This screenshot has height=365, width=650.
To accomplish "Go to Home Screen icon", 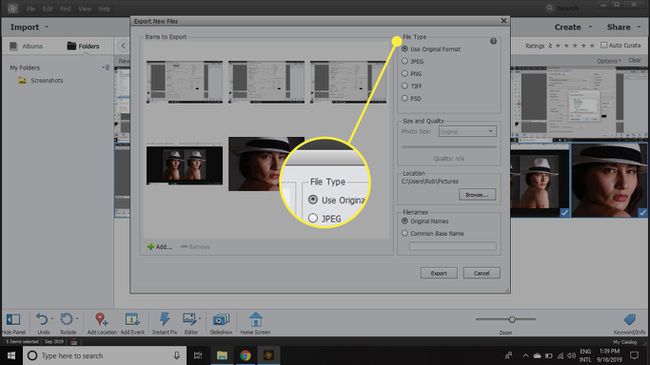I will (256, 319).
